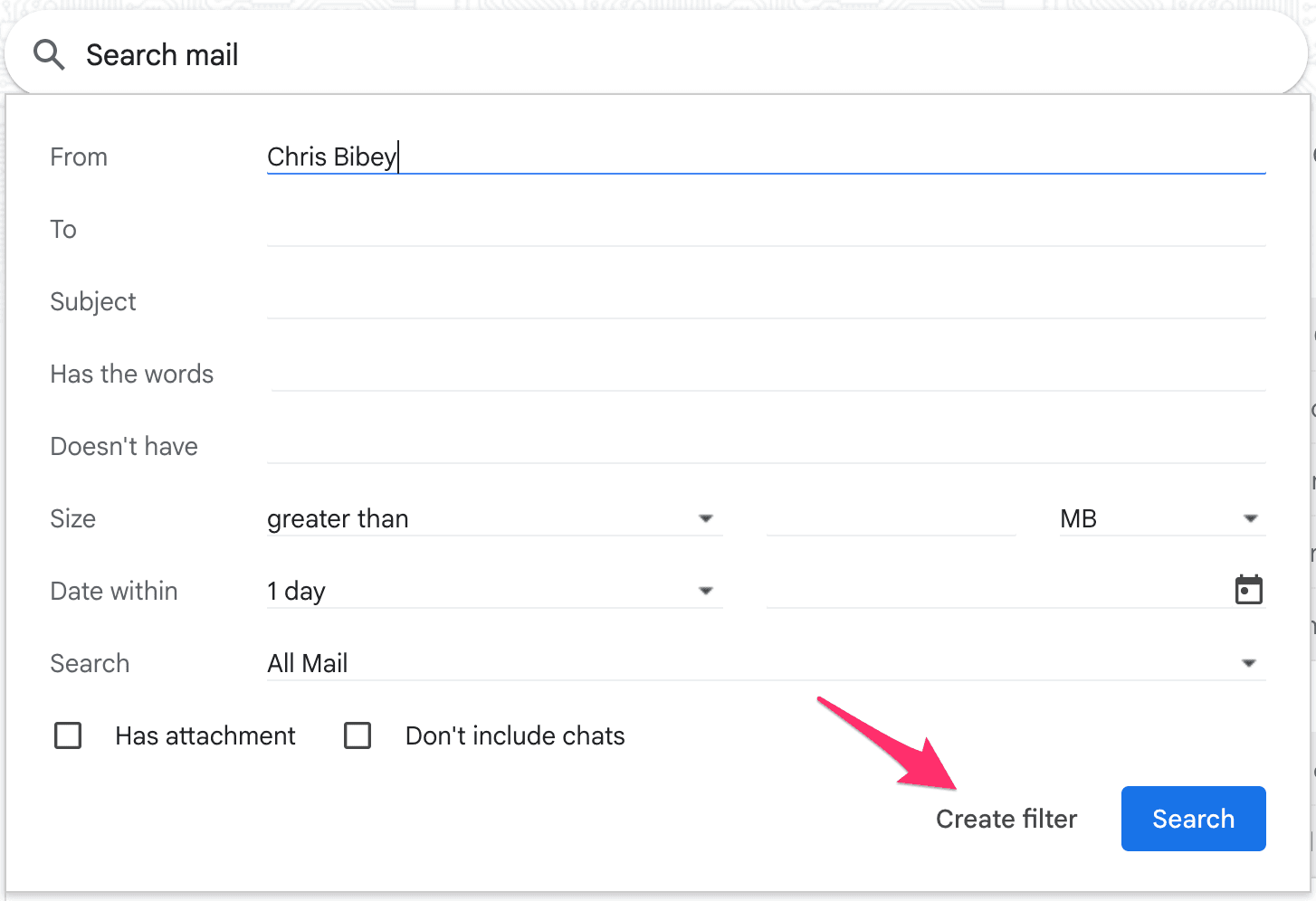Select the date input beside the calendar icon
This screenshot has width=1316, height=901.
pyautogui.click(x=996, y=591)
